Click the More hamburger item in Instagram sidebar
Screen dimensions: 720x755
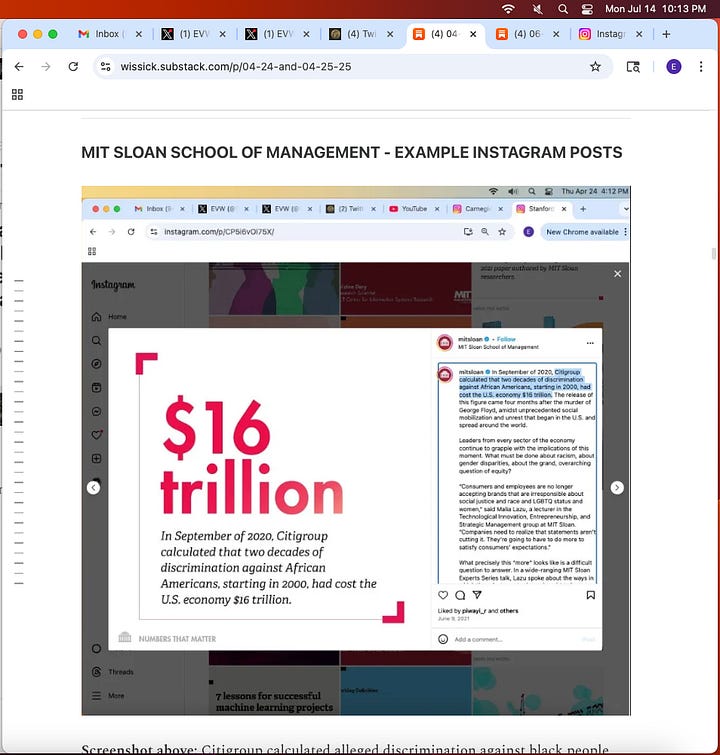coord(108,695)
